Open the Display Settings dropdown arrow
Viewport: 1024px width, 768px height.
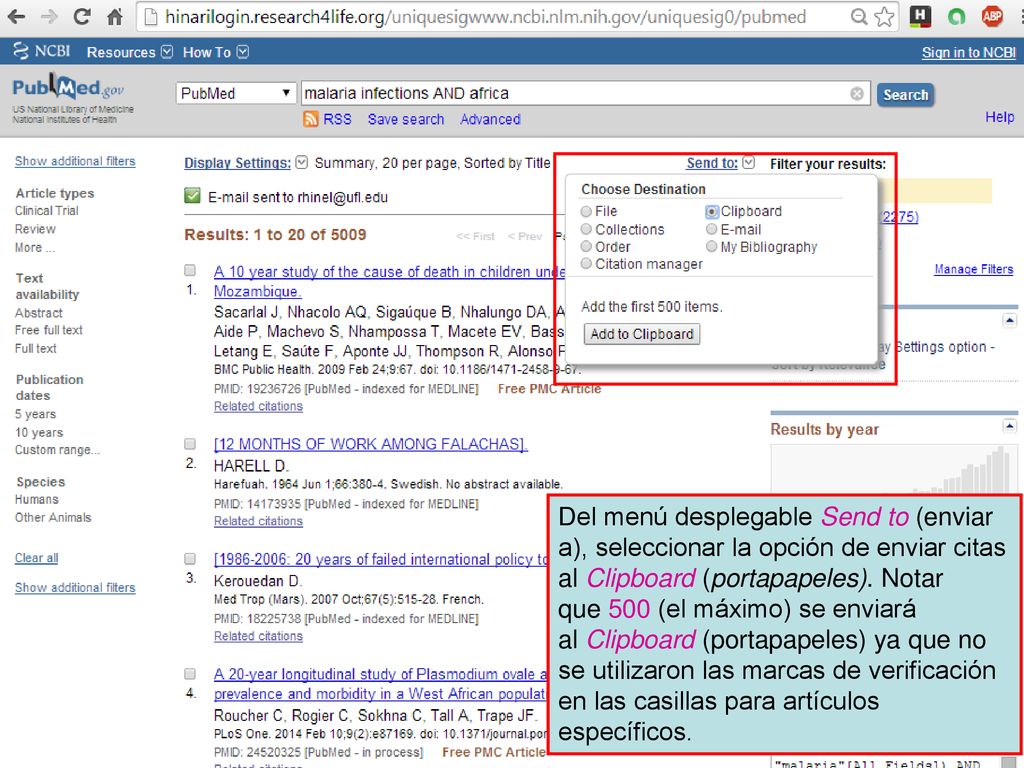pyautogui.click(x=301, y=162)
